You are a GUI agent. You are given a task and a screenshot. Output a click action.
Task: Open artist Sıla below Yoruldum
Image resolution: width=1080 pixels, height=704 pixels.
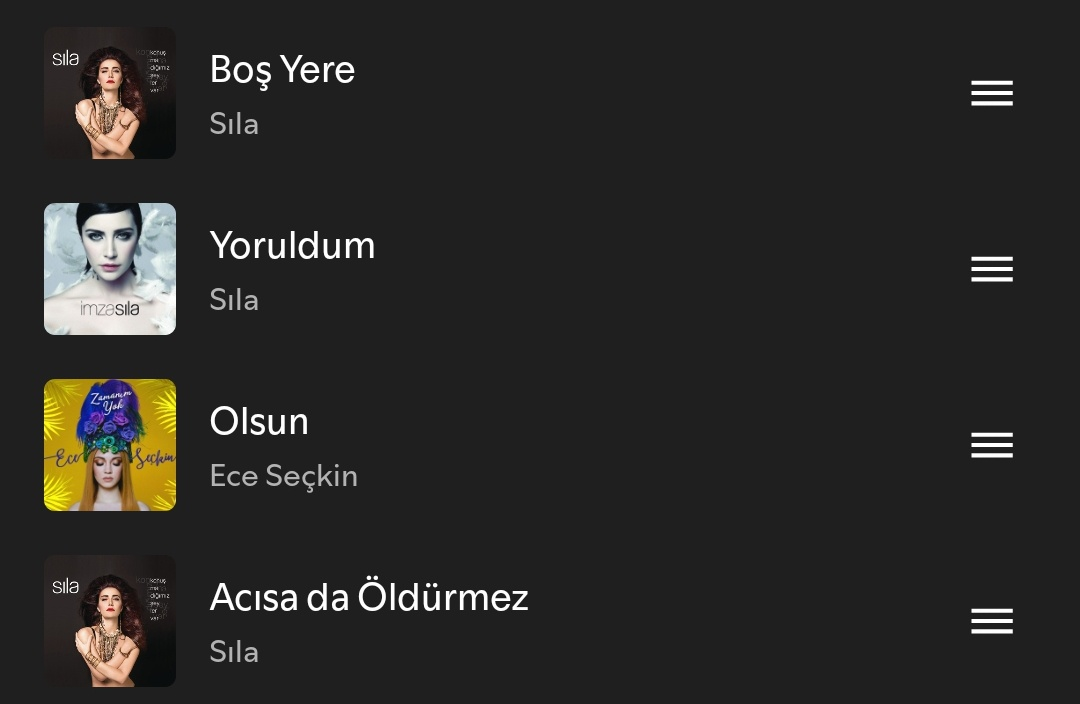pos(234,300)
